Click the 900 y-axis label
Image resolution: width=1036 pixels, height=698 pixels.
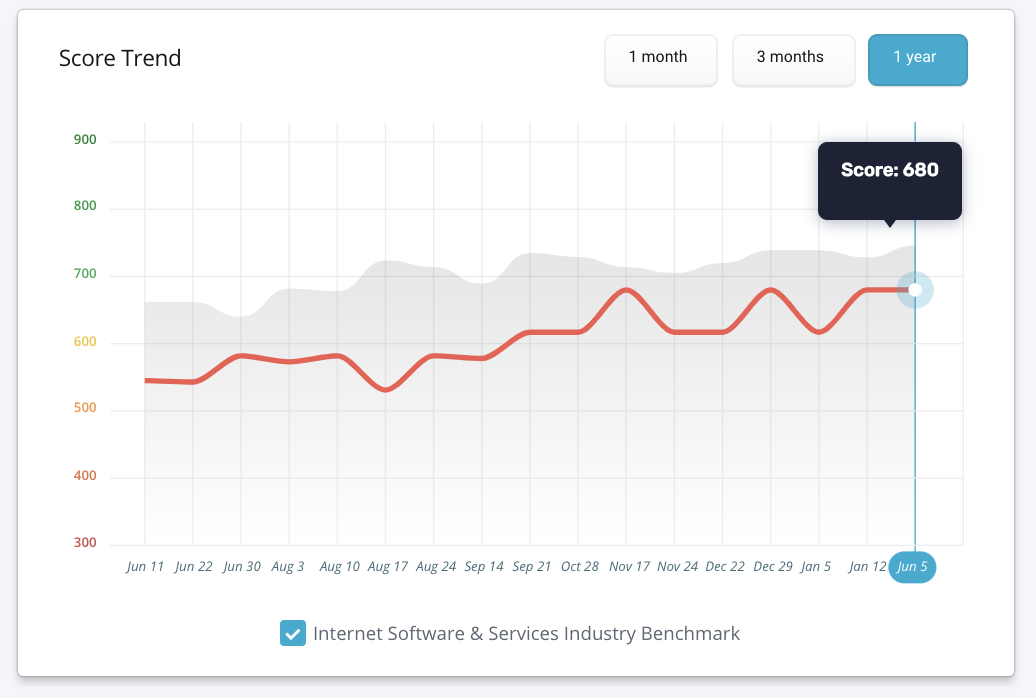(x=85, y=140)
